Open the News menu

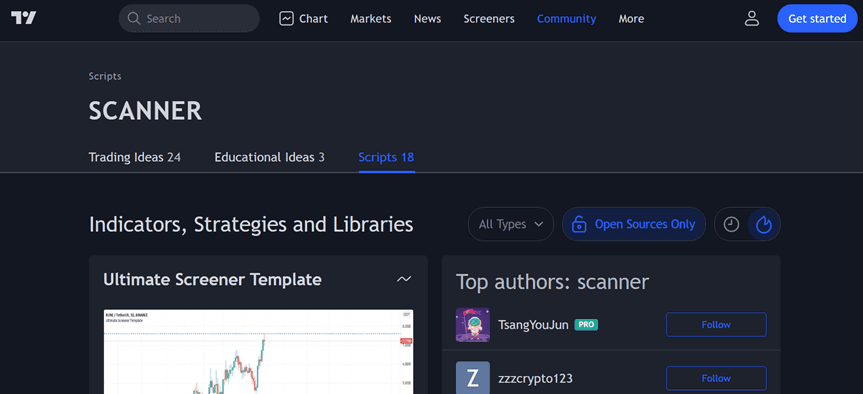click(x=428, y=19)
